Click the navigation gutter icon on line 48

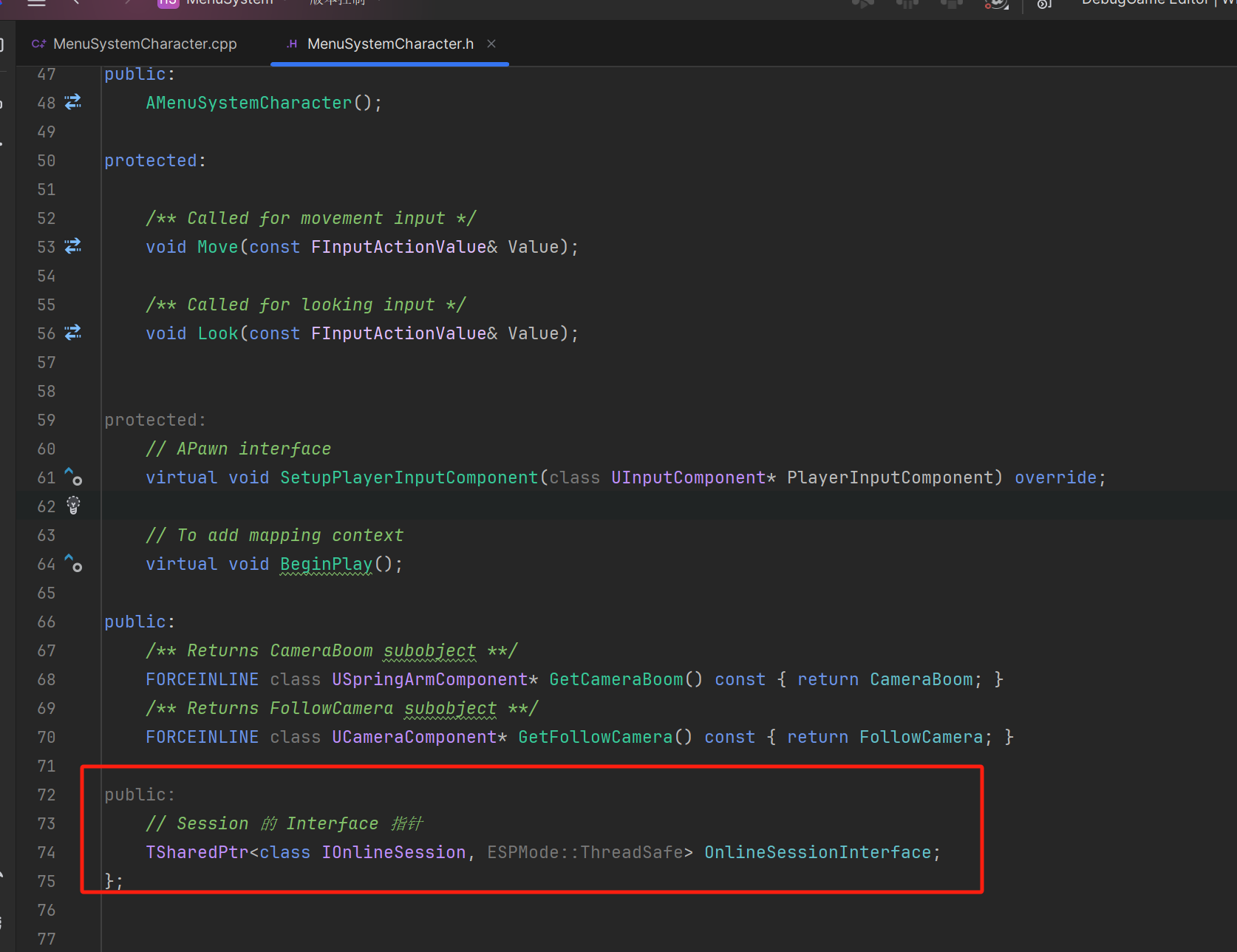coord(73,102)
